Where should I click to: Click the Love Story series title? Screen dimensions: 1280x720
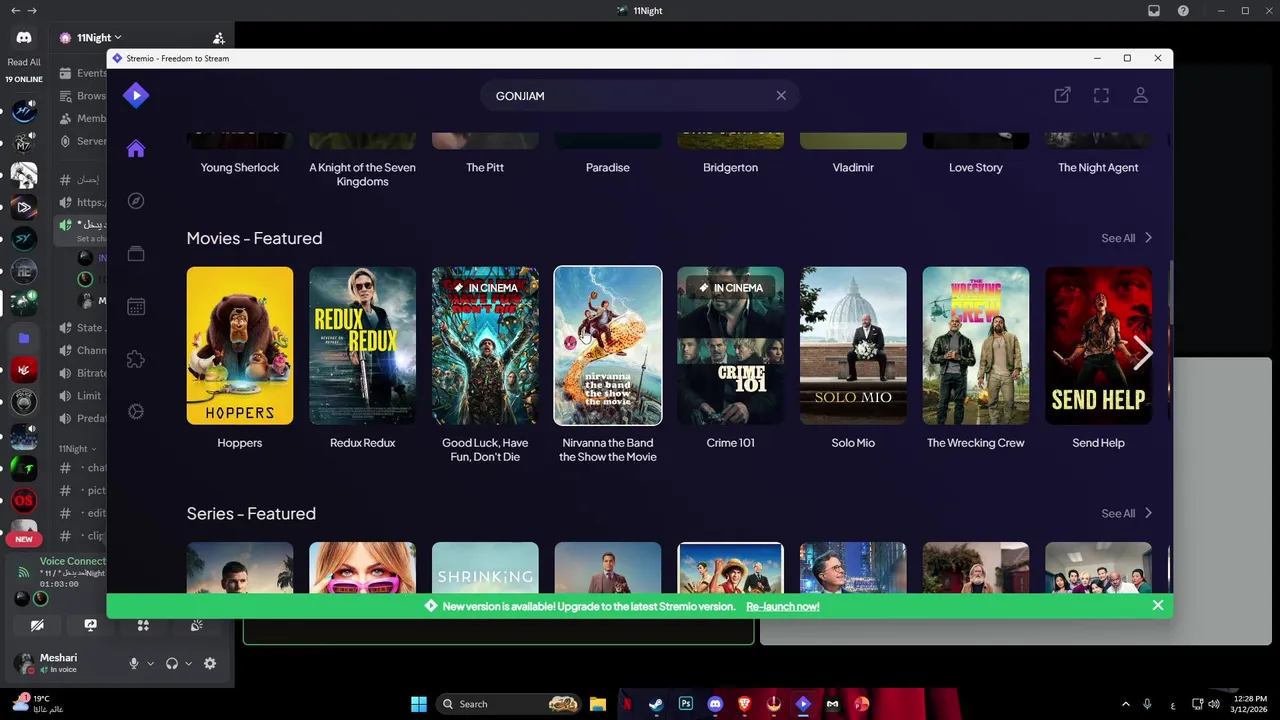976,167
